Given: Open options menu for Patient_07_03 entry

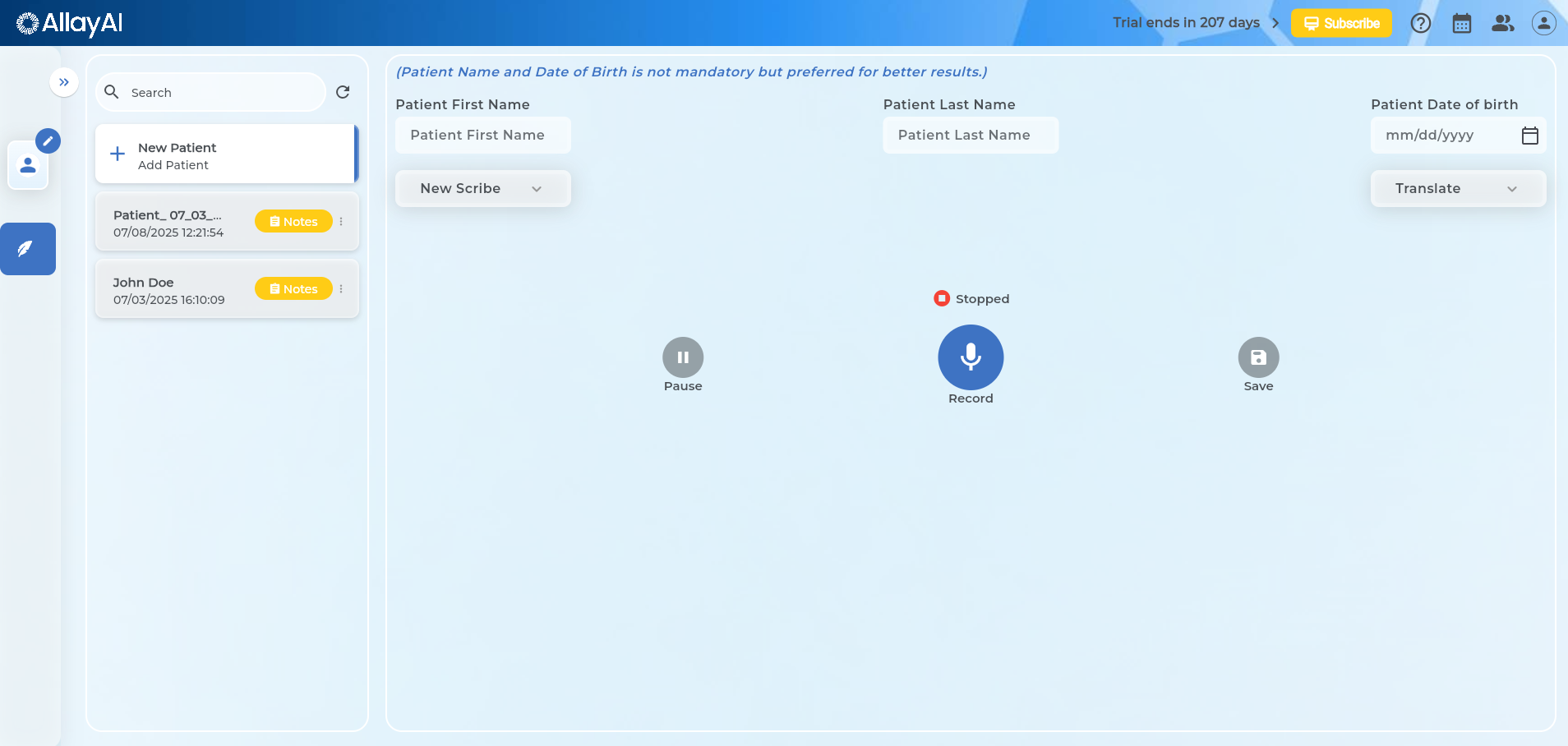Looking at the screenshot, I should click(341, 222).
